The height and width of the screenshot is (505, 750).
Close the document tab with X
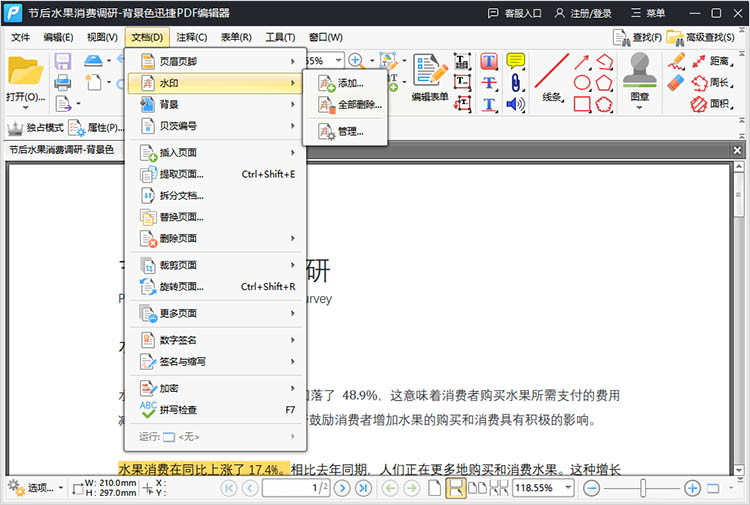pos(737,150)
